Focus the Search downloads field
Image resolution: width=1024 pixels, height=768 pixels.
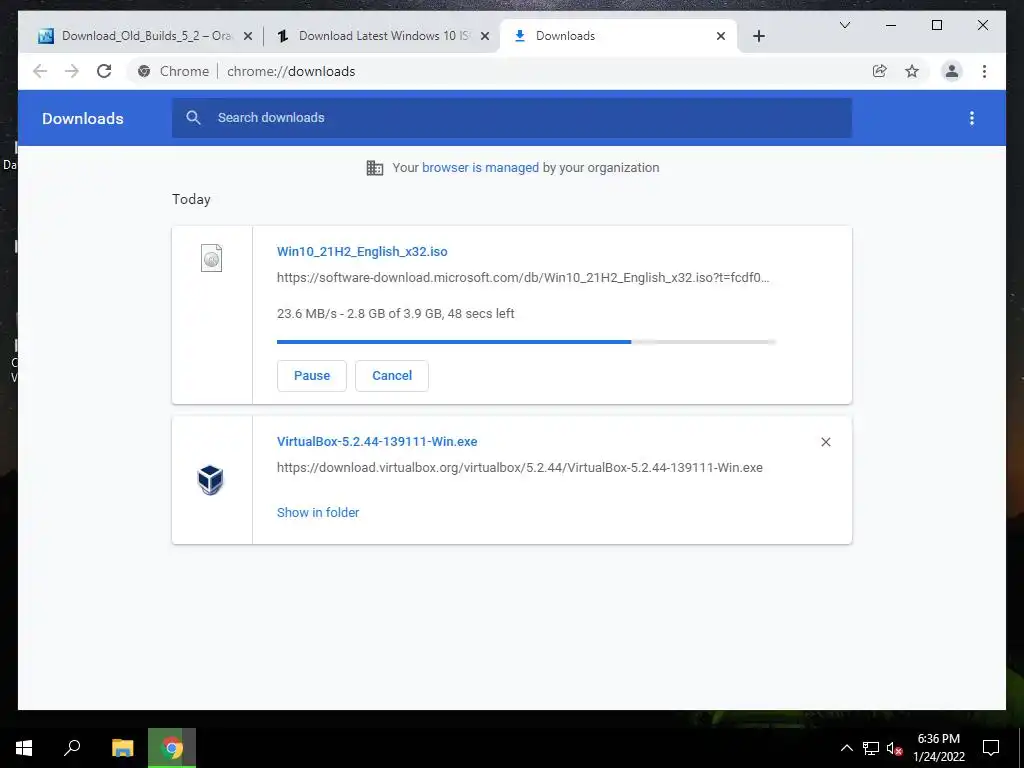tap(512, 118)
